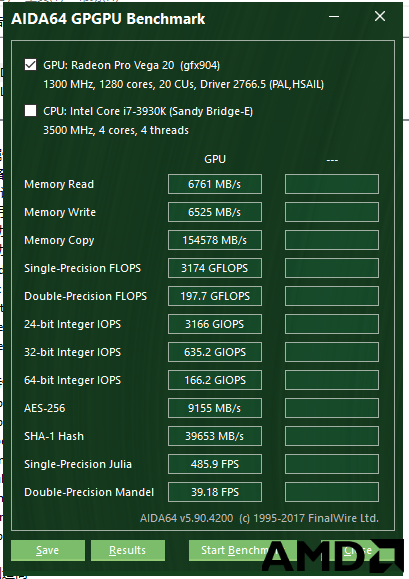Minimize the AIDA64 GPGPU Benchmark window
Viewport: 409px width, 579px height.
tap(334, 17)
